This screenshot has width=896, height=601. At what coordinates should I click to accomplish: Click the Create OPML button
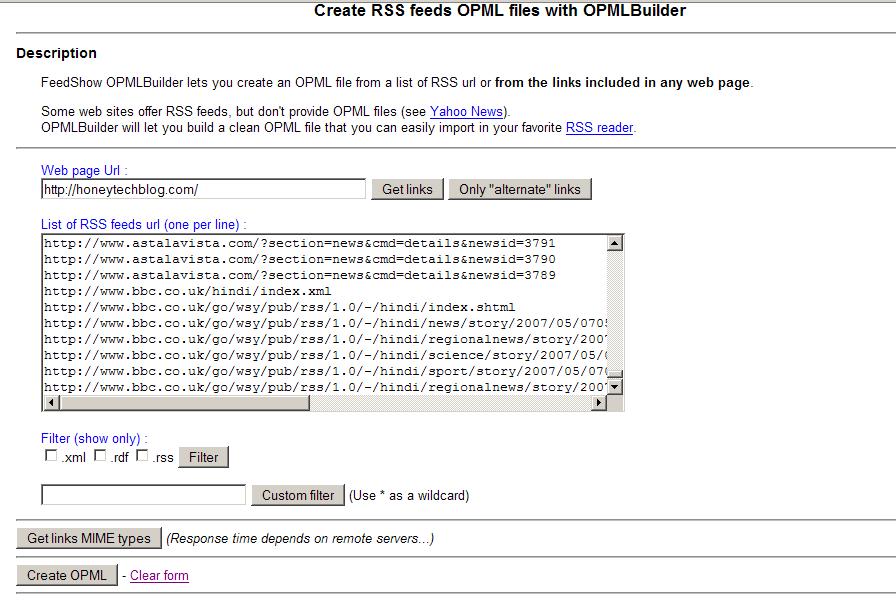67,575
